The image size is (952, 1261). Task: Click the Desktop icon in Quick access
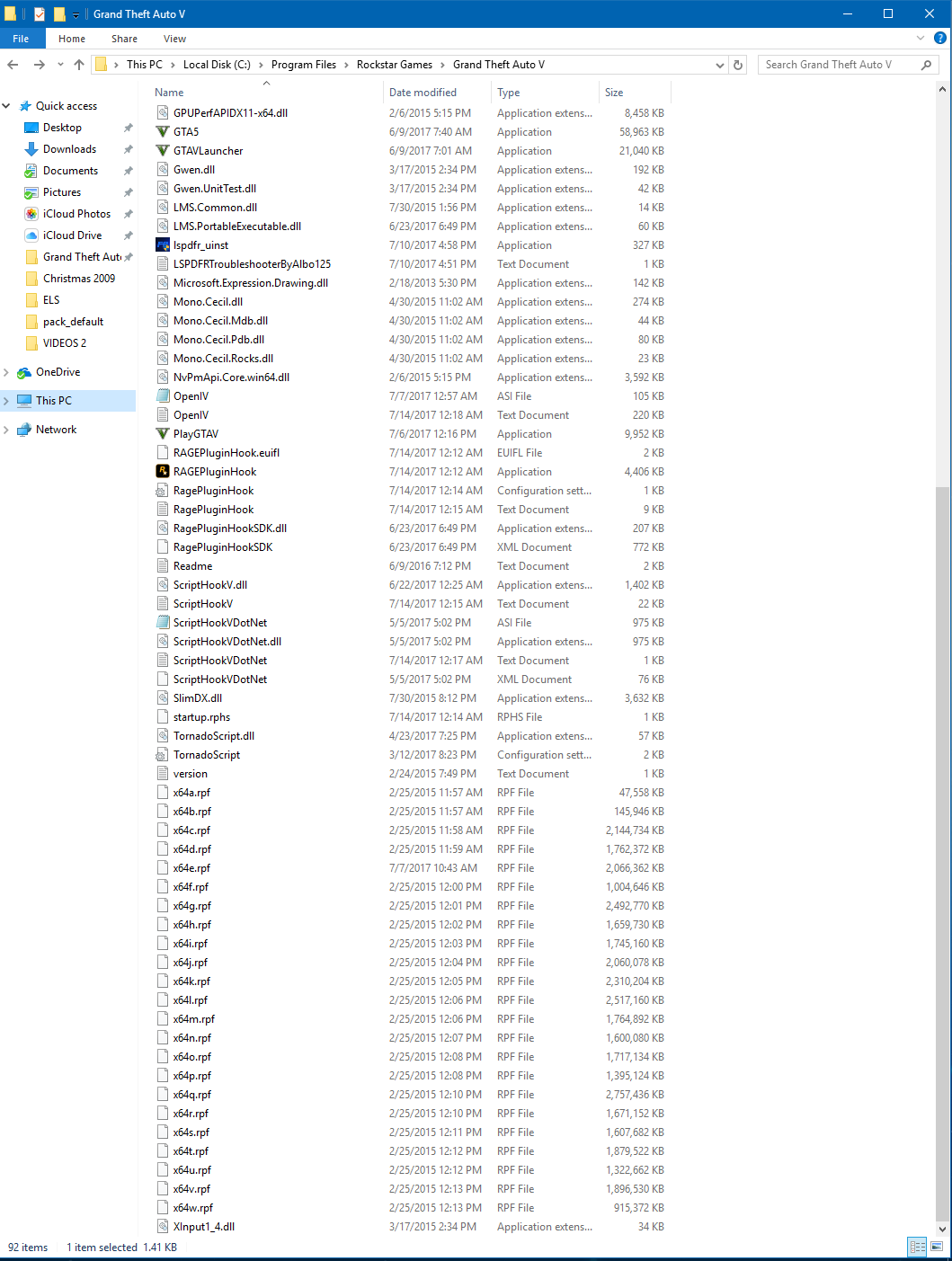pyautogui.click(x=31, y=128)
